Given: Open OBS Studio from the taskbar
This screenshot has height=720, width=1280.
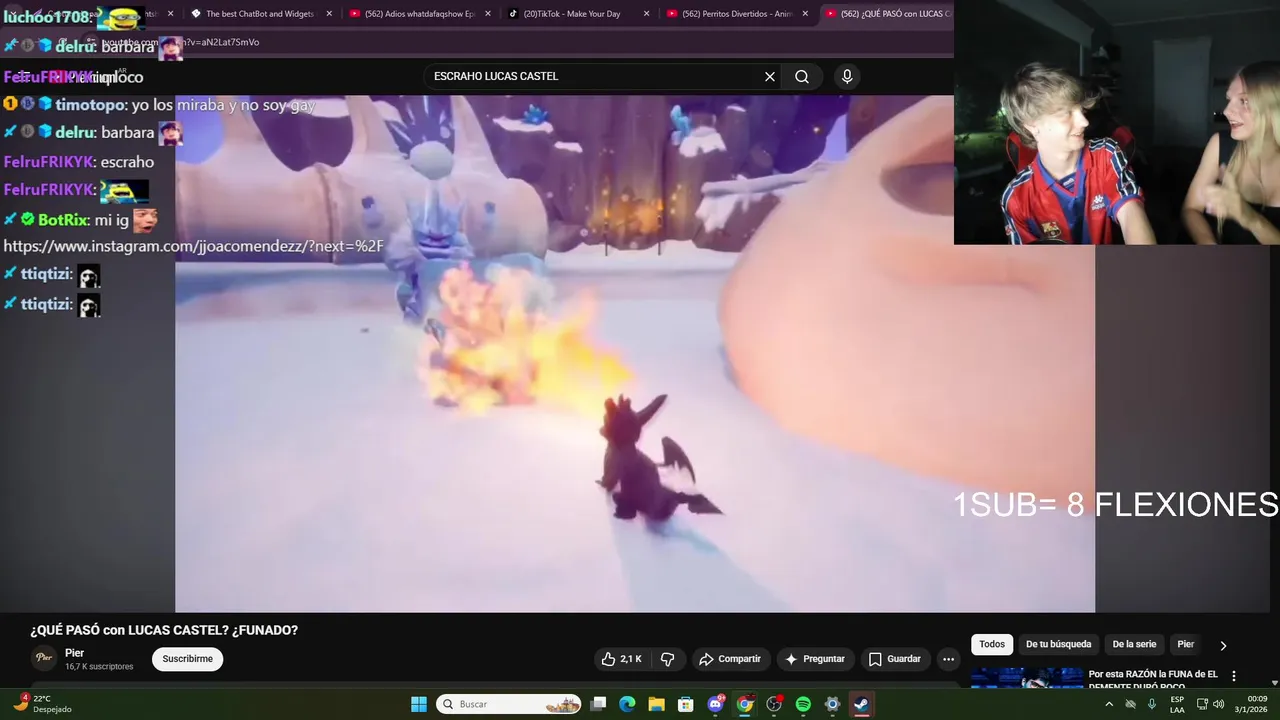Looking at the screenshot, I should tap(773, 704).
